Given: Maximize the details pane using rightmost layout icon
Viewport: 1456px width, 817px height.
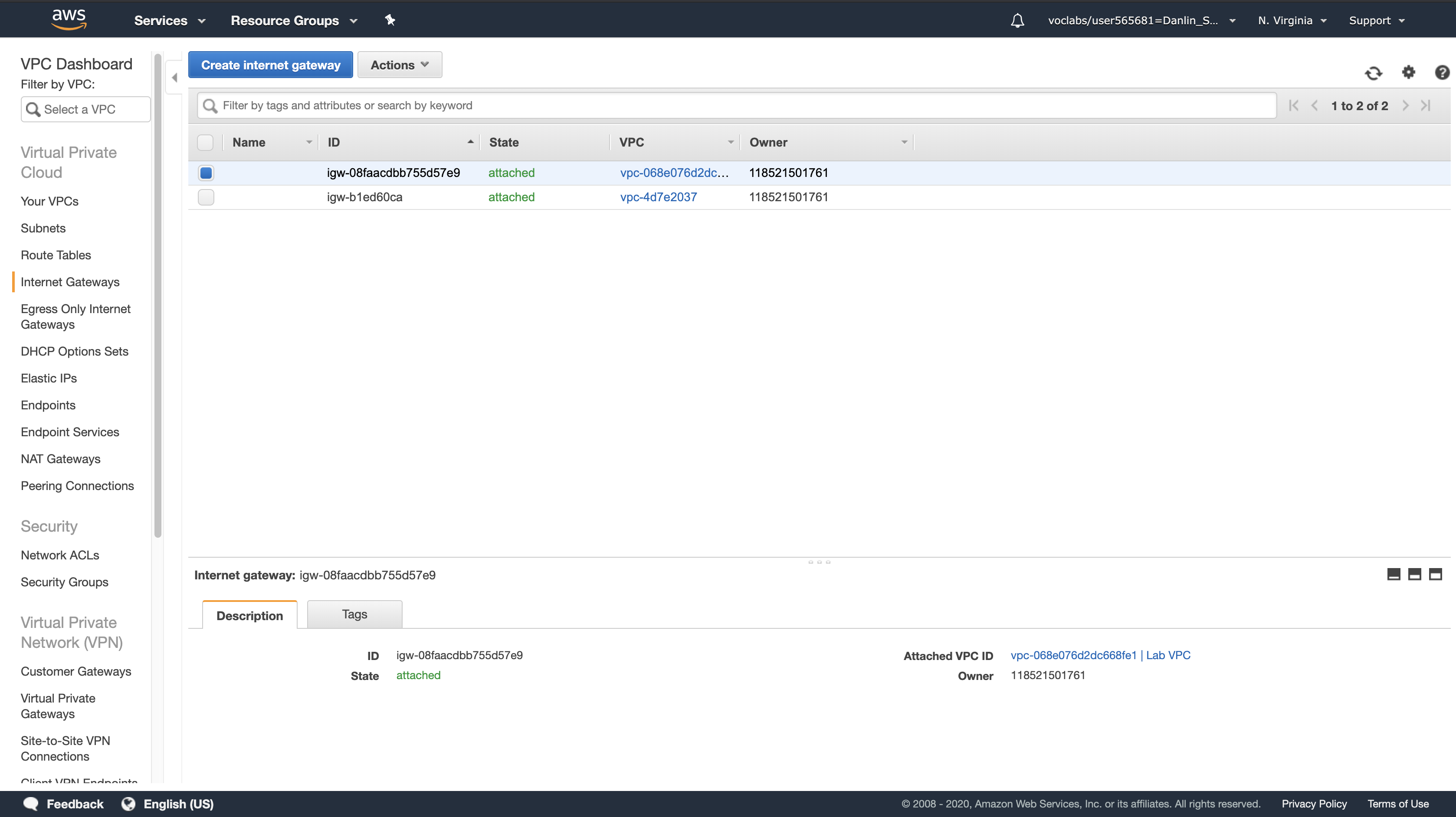Looking at the screenshot, I should click(x=1435, y=575).
